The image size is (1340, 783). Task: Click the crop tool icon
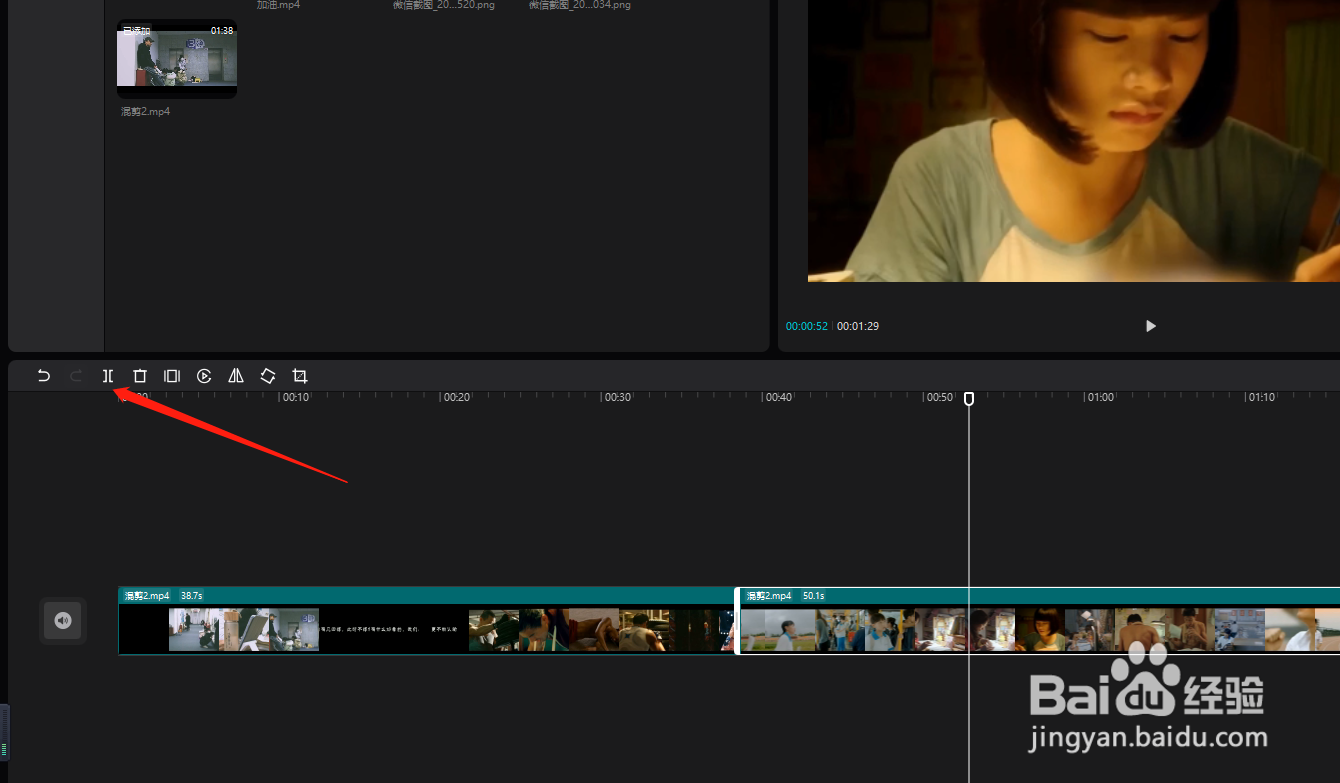pos(300,376)
